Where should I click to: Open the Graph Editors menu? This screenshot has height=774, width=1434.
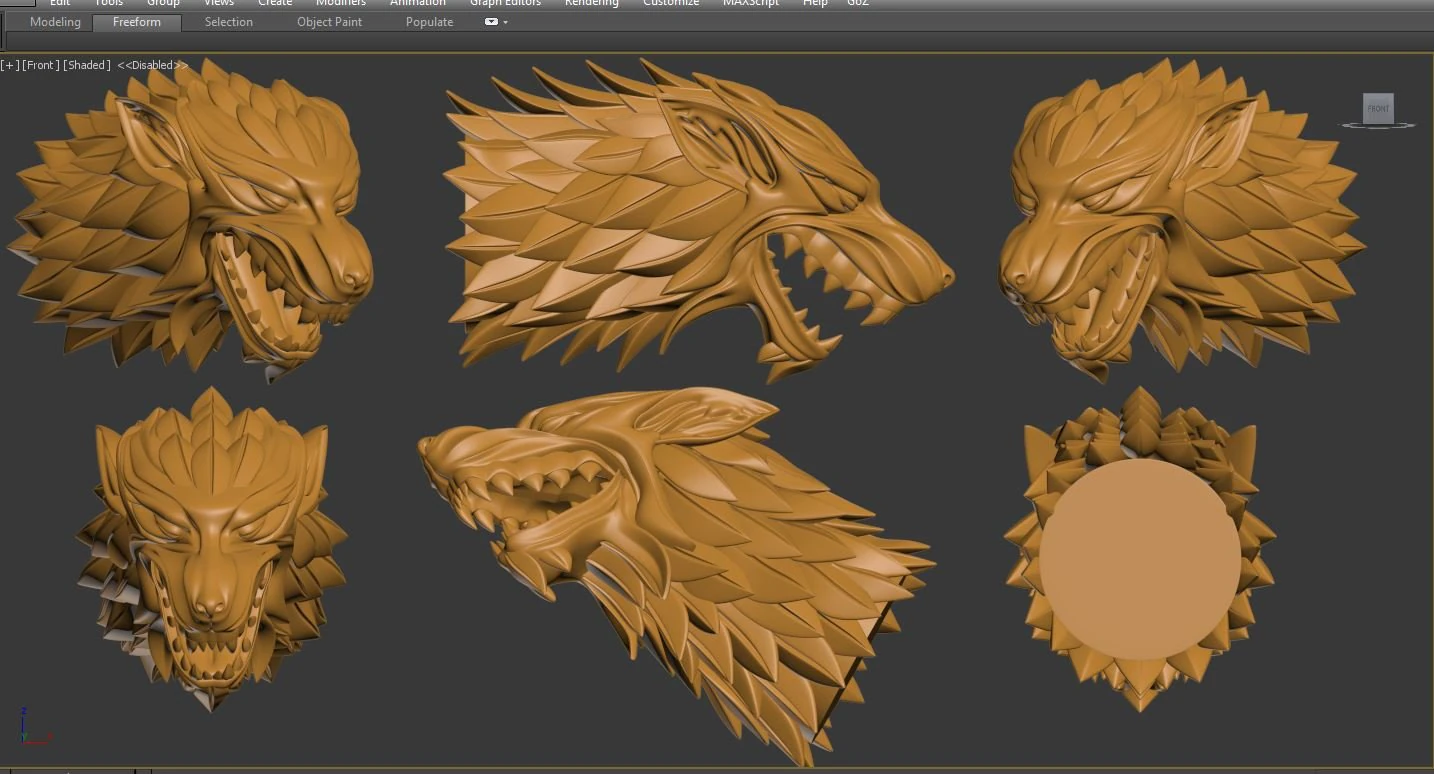[x=505, y=3]
